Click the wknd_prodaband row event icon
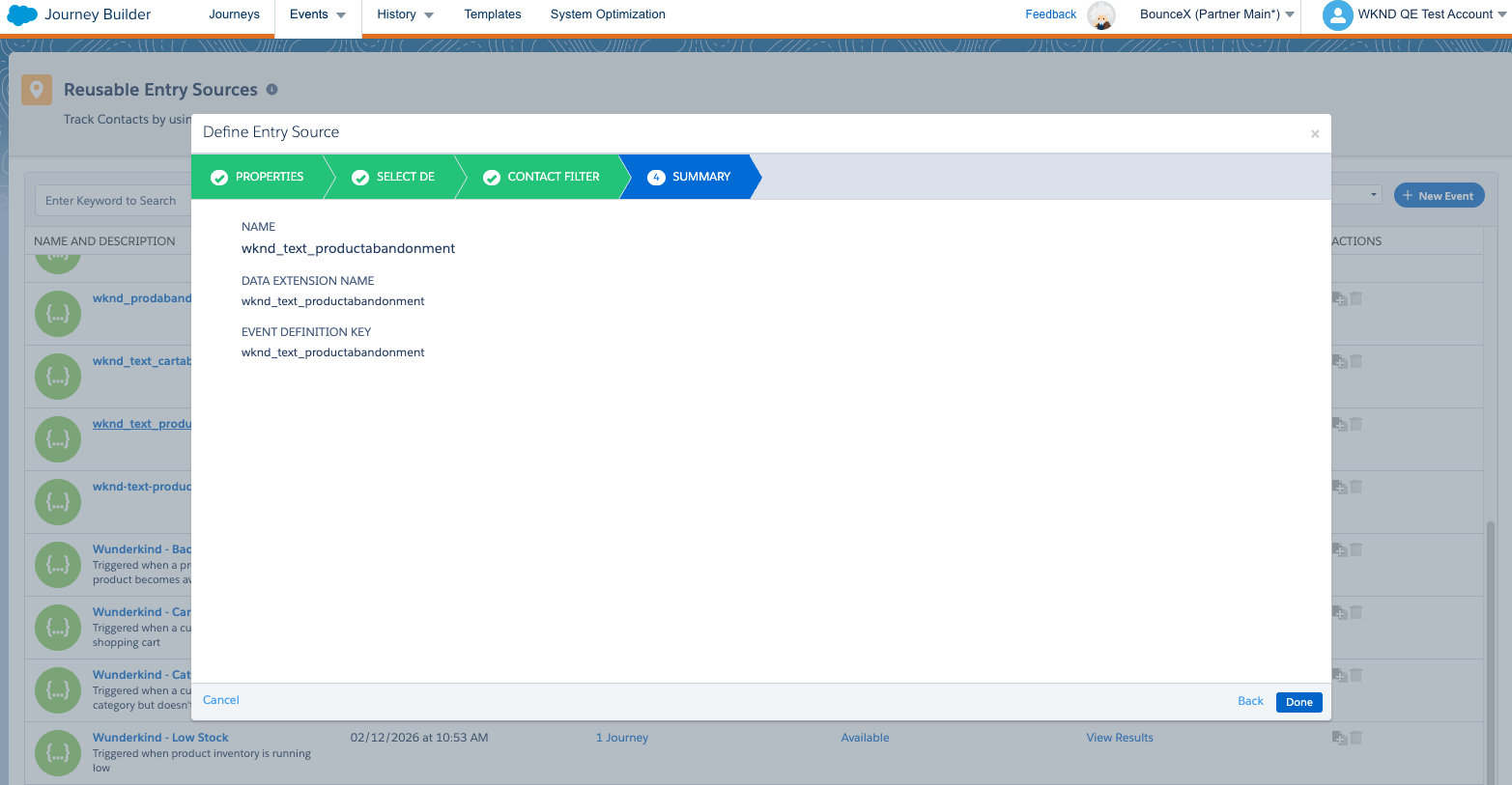The width and height of the screenshot is (1512, 785). point(58,314)
